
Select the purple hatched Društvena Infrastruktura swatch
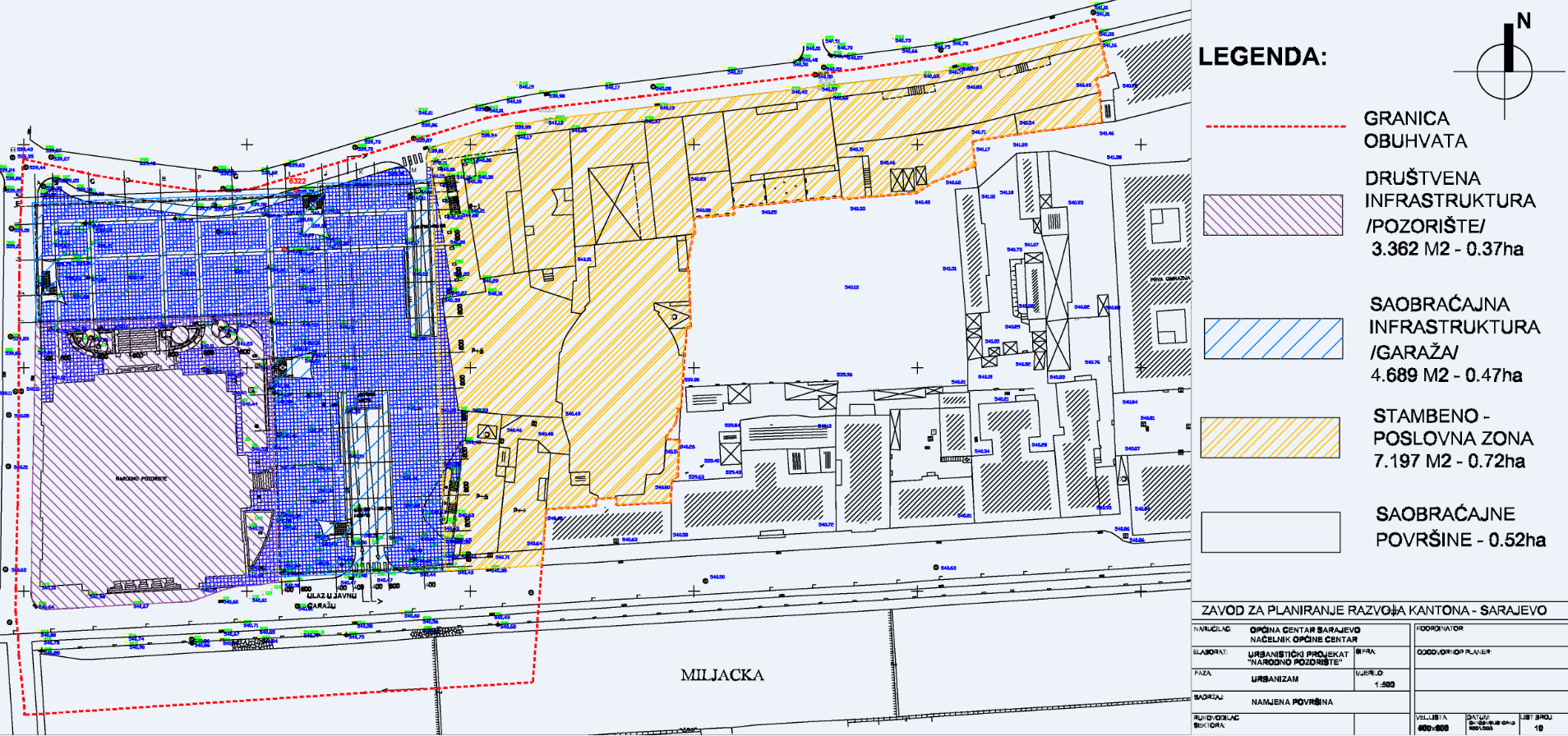1272,215
